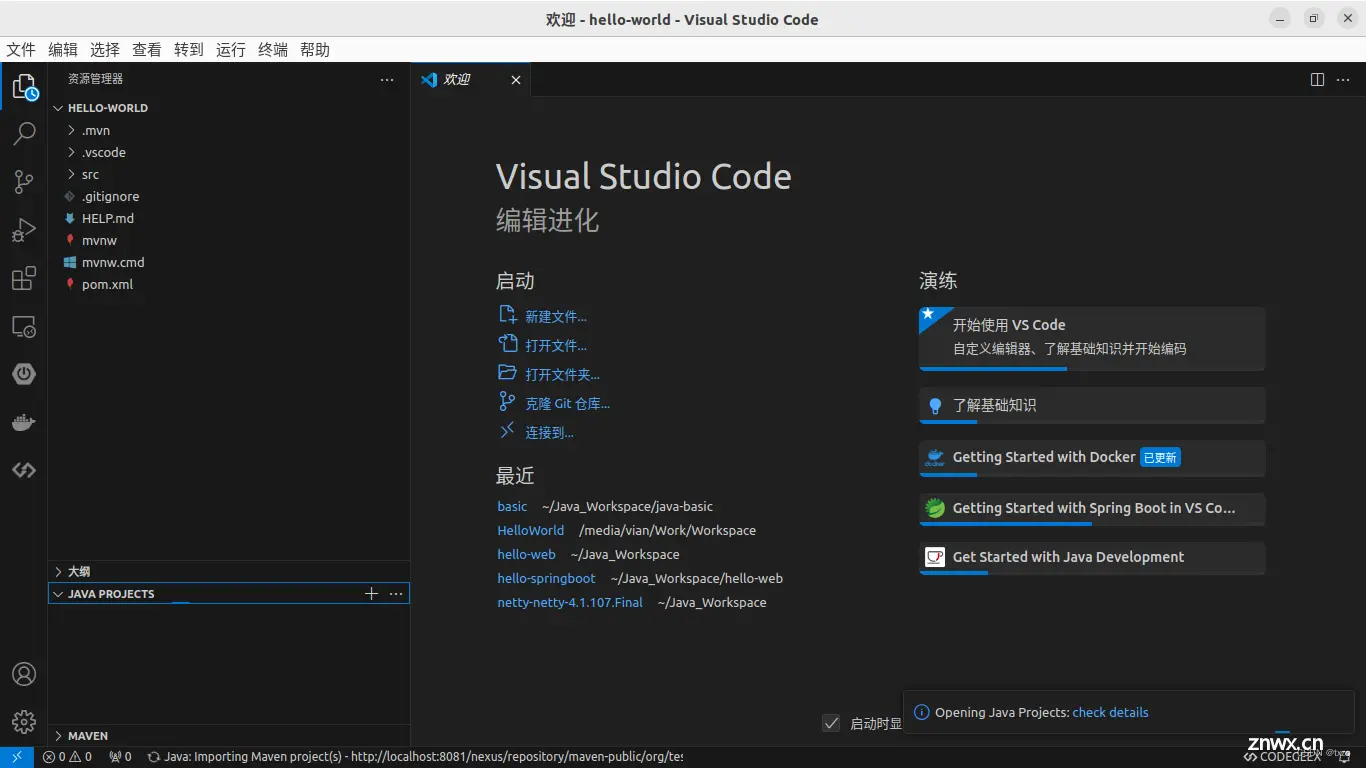
Task: Open the Spring Boot Dashboard icon
Action: click(x=24, y=374)
